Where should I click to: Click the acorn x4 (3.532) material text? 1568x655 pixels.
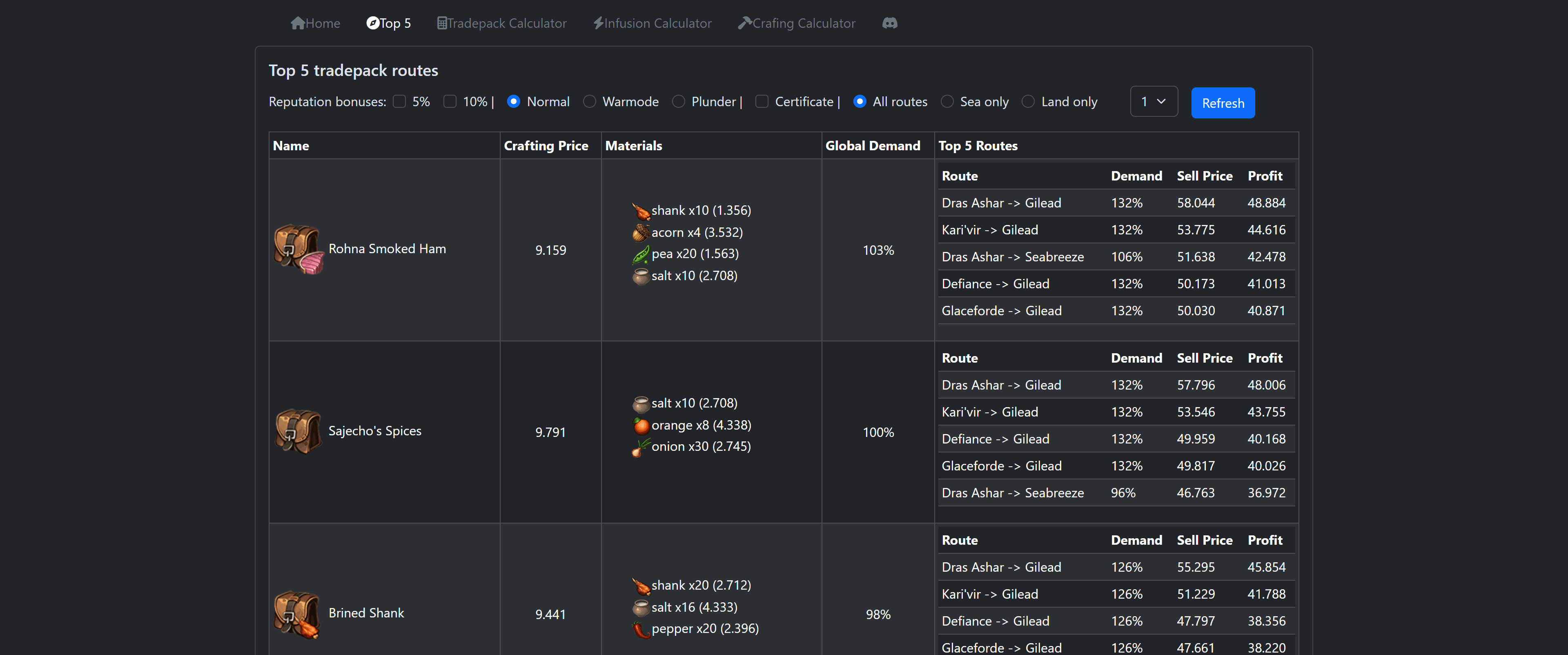pos(697,232)
